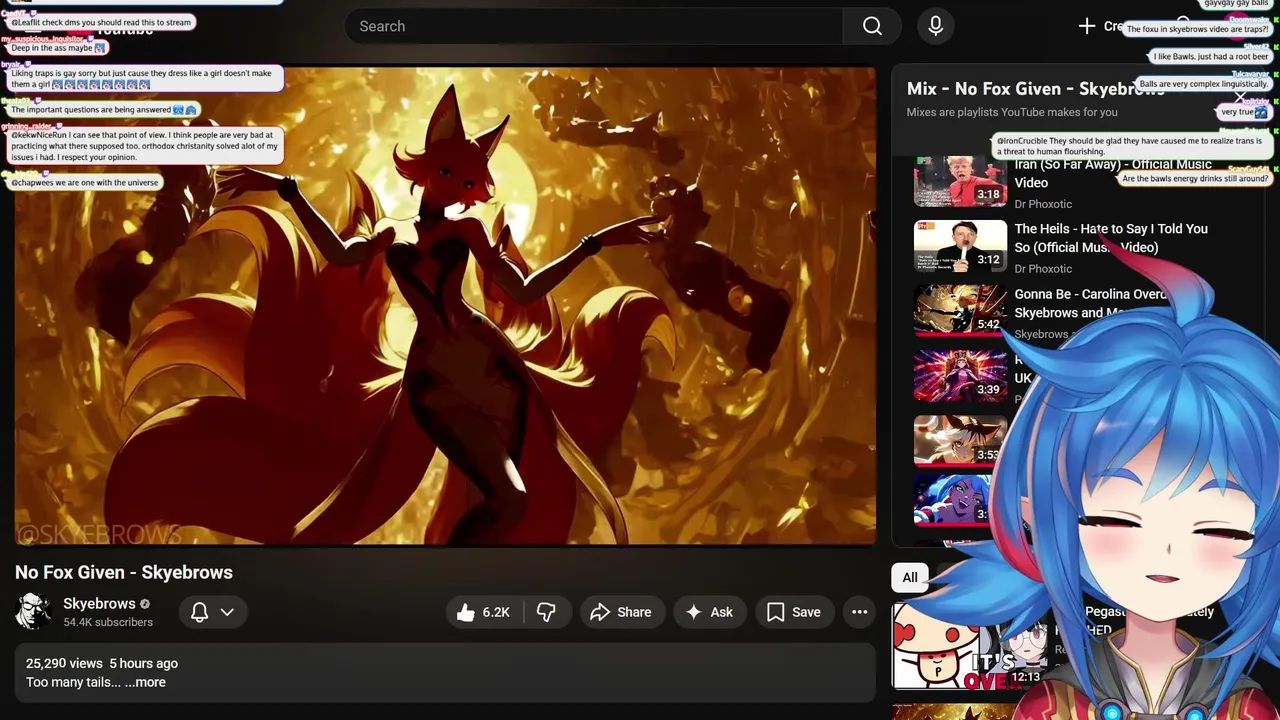
Task: Select the 3:39 playlist video thumbnail
Action: pyautogui.click(x=960, y=376)
